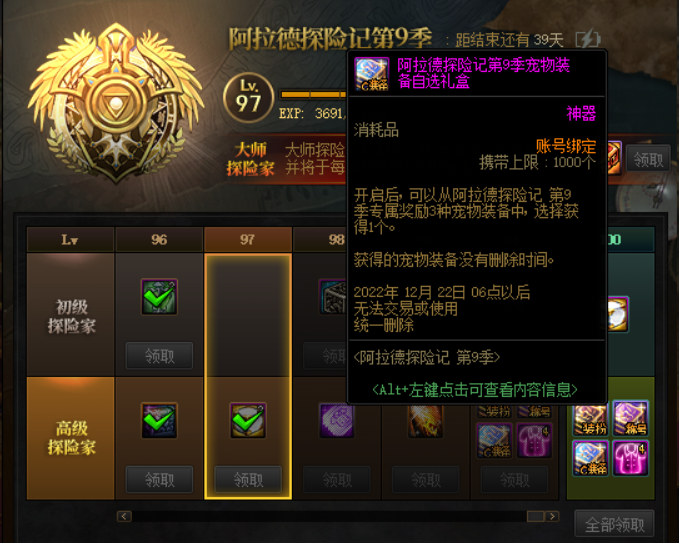Click the right scroll arrow of level list
679x543 pixels.
[552, 516]
